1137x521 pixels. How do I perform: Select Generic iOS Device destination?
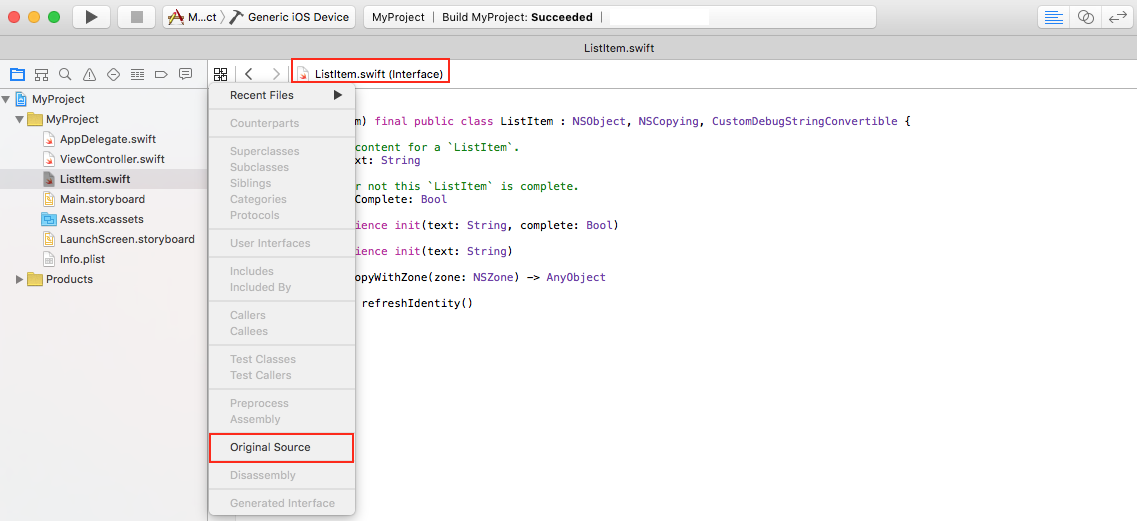[289, 17]
